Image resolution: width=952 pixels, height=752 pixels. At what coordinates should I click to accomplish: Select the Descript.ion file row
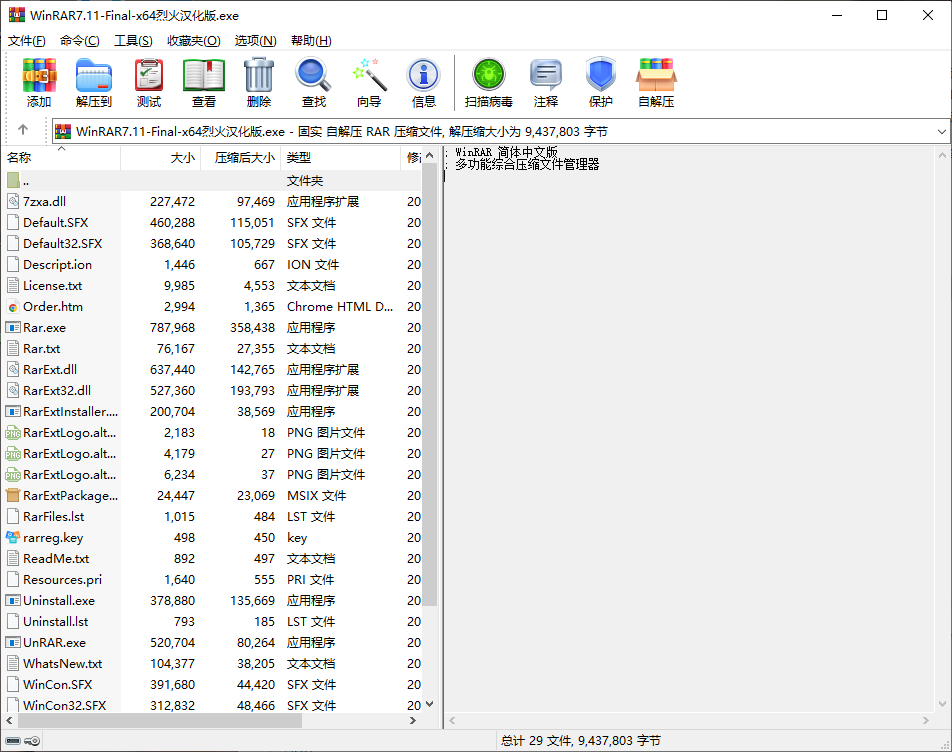pyautogui.click(x=212, y=265)
